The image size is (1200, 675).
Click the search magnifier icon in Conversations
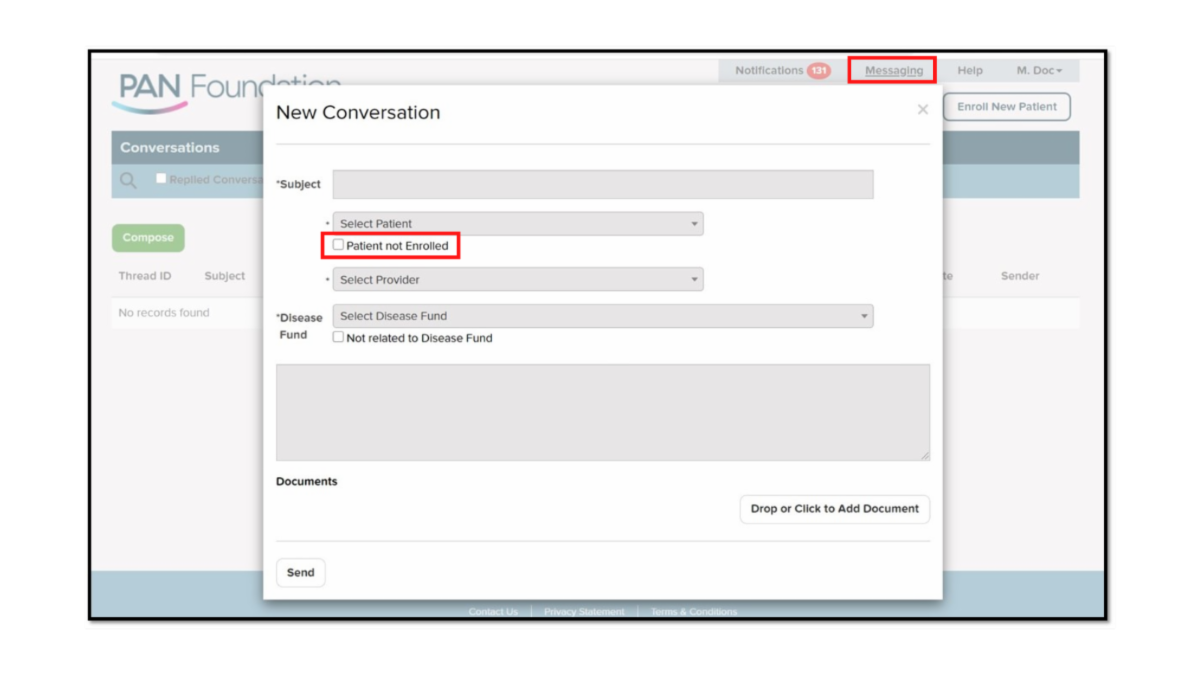128,181
